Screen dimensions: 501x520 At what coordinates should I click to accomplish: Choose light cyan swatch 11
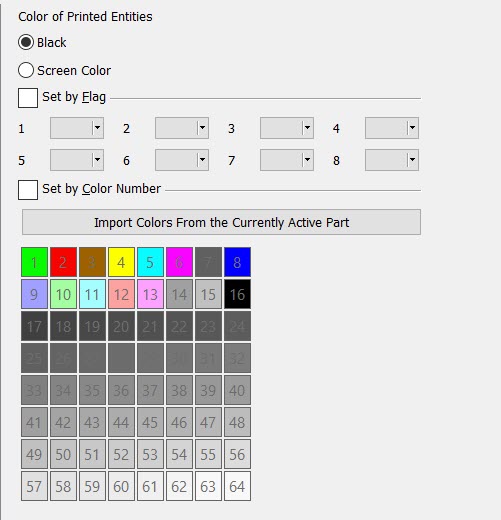click(92, 294)
